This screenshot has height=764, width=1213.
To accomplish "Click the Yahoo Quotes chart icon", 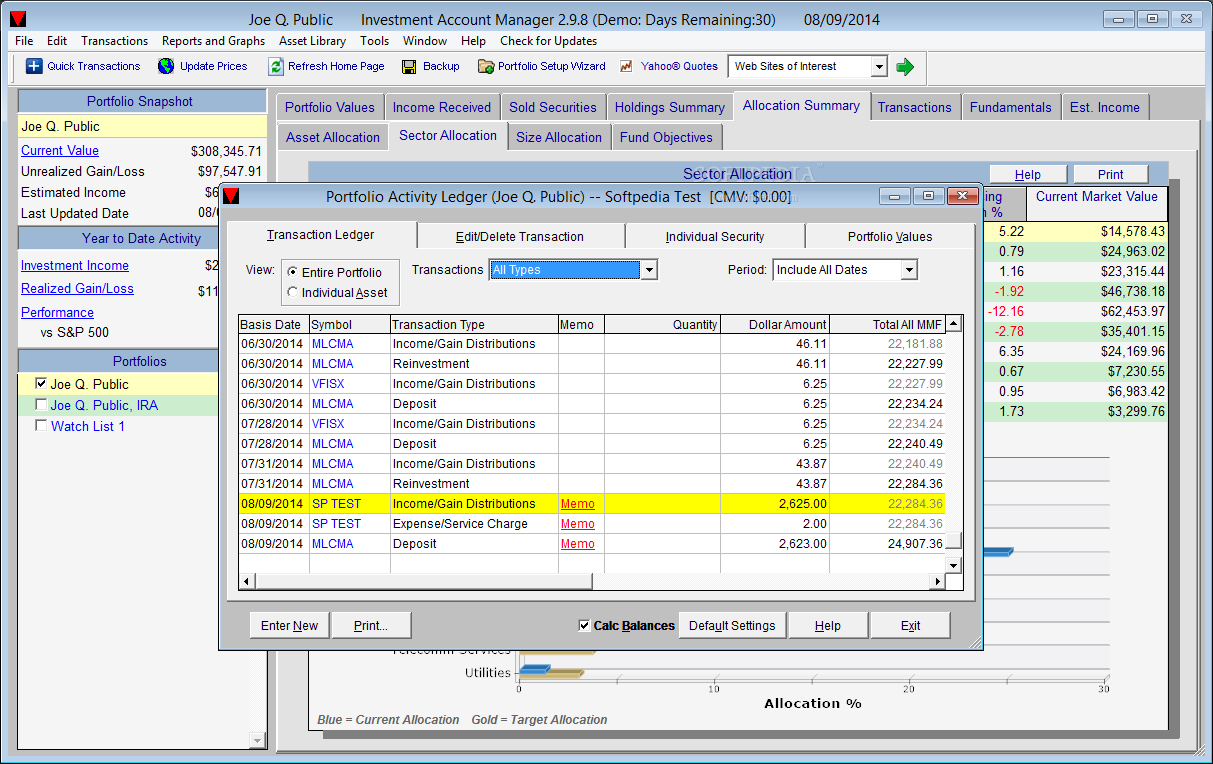I will tap(627, 66).
